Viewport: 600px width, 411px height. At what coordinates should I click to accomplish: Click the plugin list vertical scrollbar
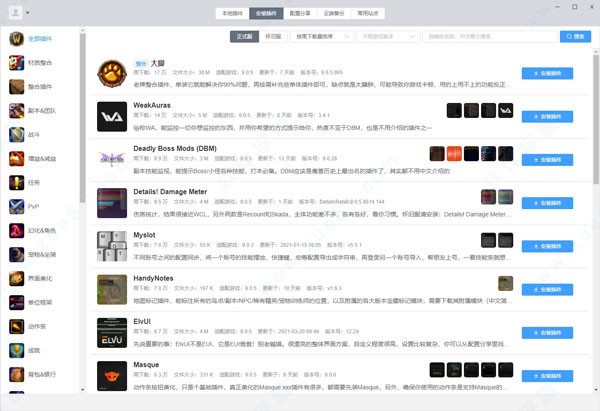coord(596,119)
